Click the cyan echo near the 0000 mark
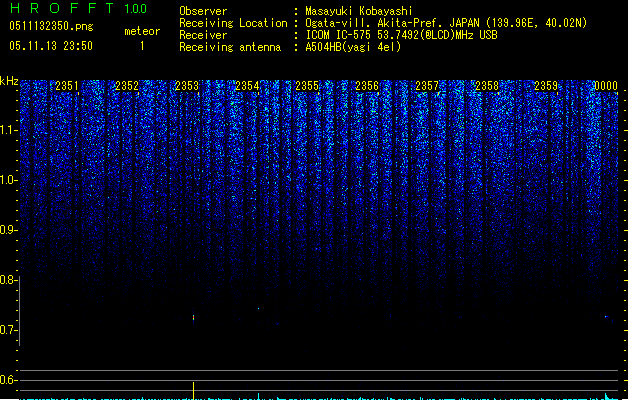Screen dimensions: 629x400 608,318
